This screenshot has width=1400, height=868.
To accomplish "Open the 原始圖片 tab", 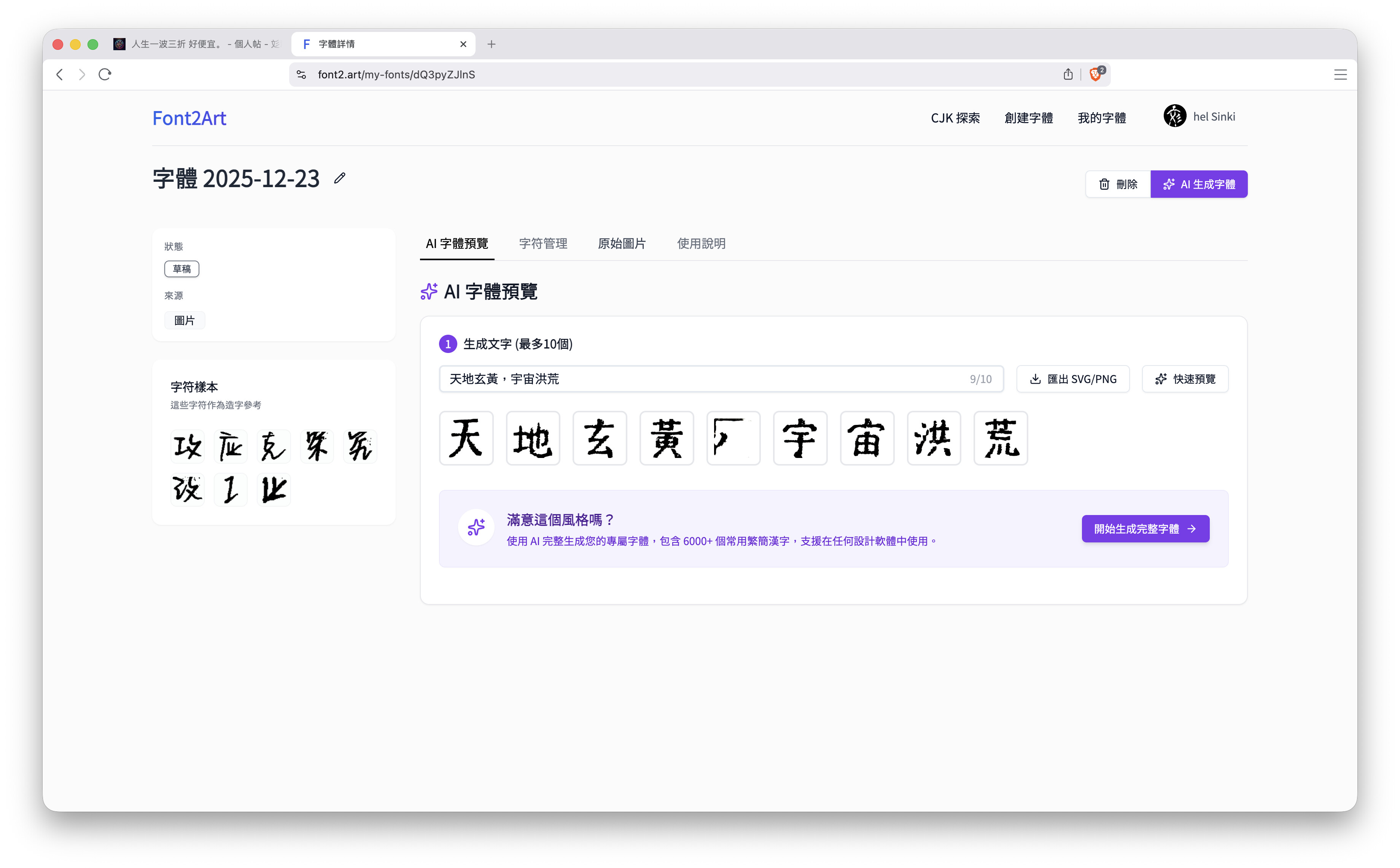I will (x=622, y=243).
